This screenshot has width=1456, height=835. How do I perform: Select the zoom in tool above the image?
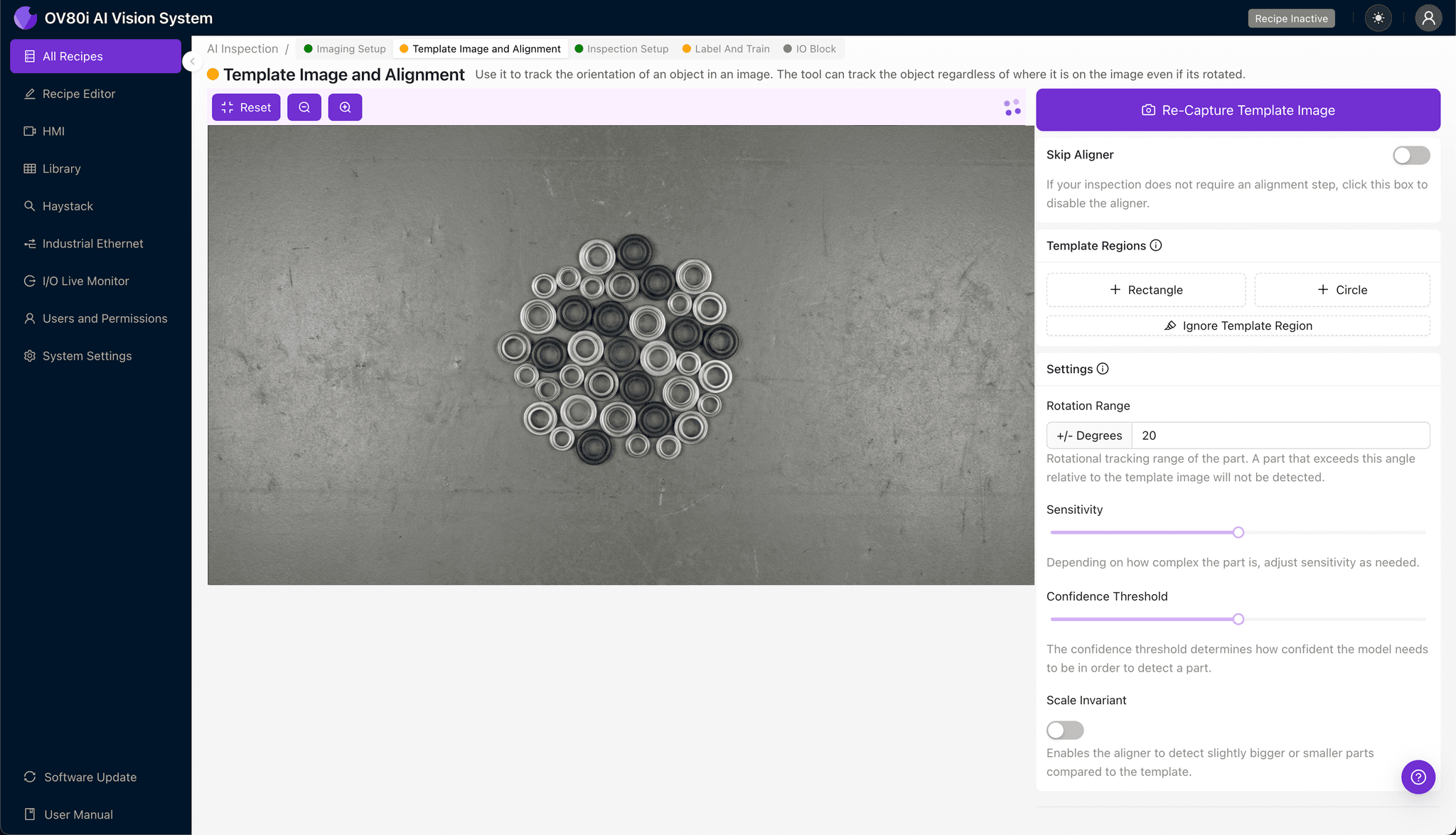[x=346, y=107]
